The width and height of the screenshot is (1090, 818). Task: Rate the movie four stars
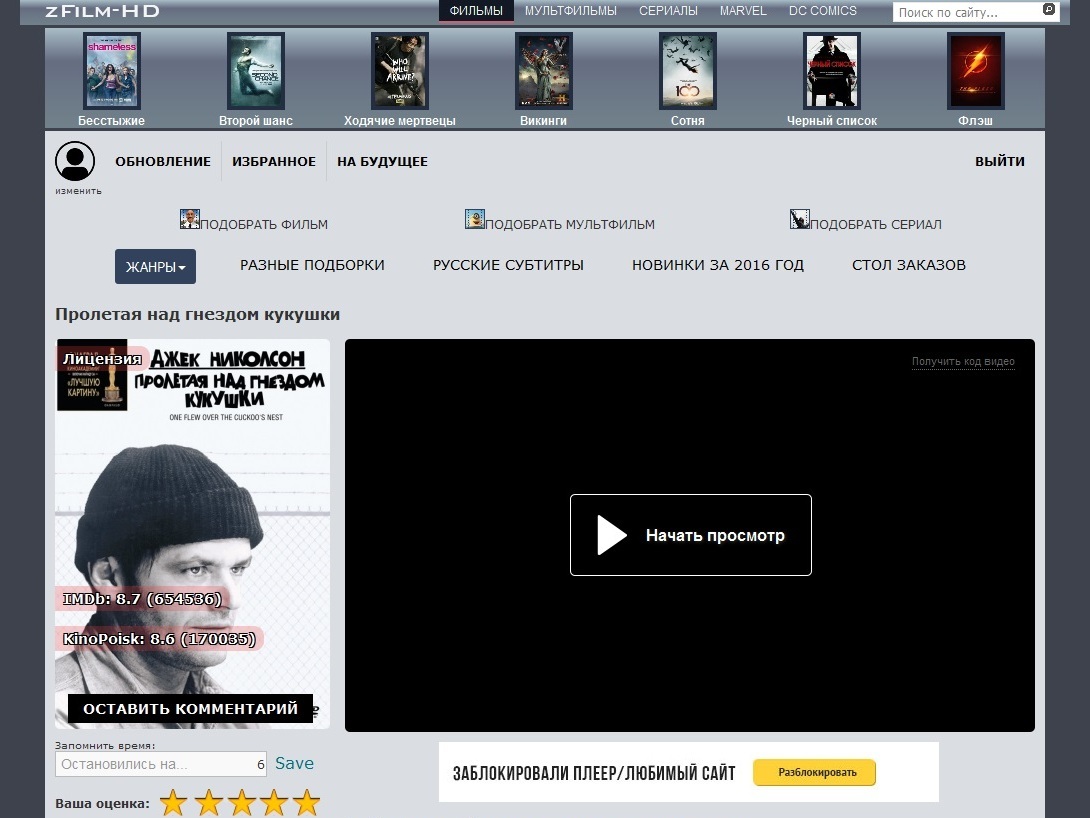[274, 803]
